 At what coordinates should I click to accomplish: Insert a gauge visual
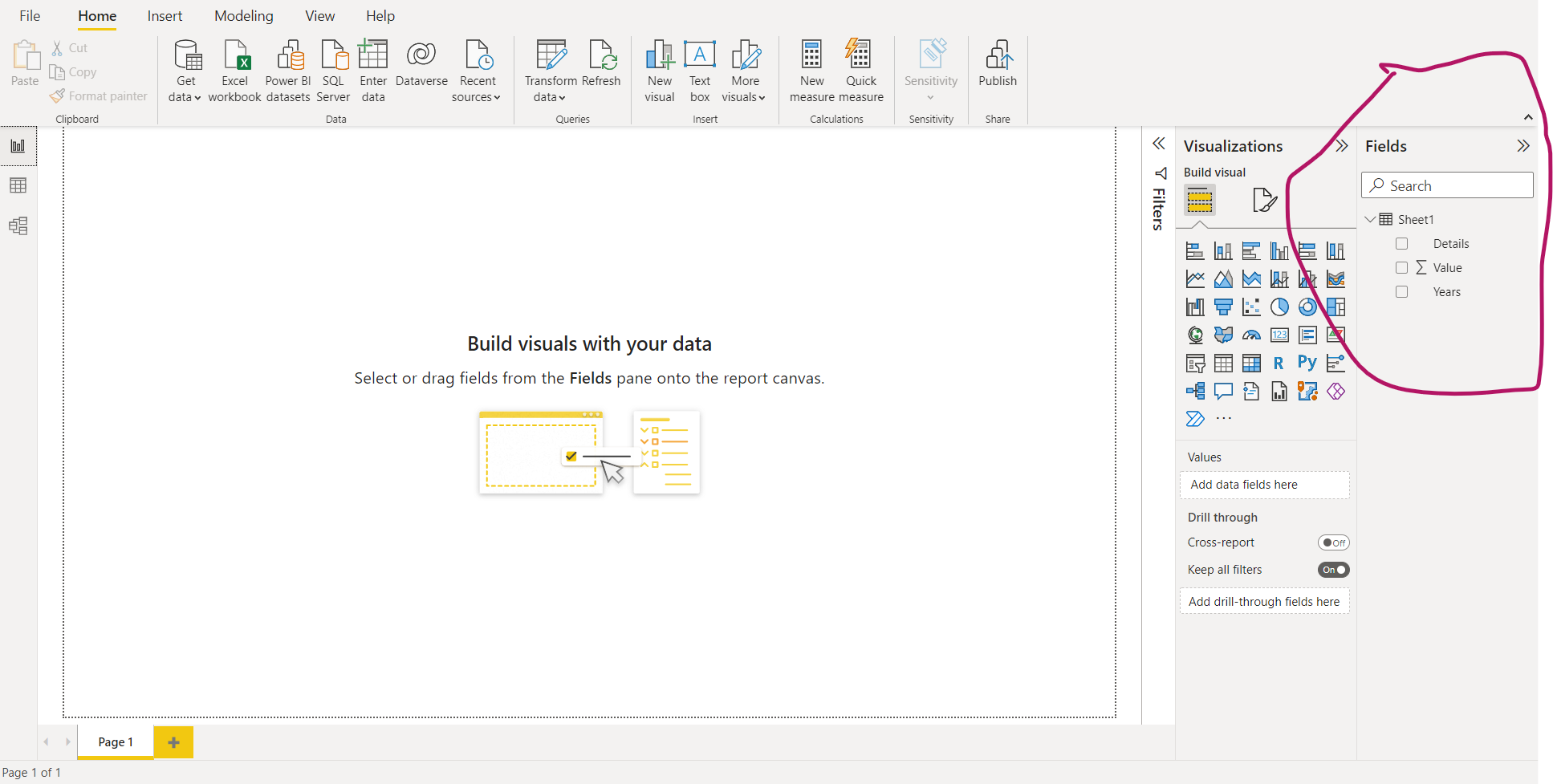point(1251,335)
